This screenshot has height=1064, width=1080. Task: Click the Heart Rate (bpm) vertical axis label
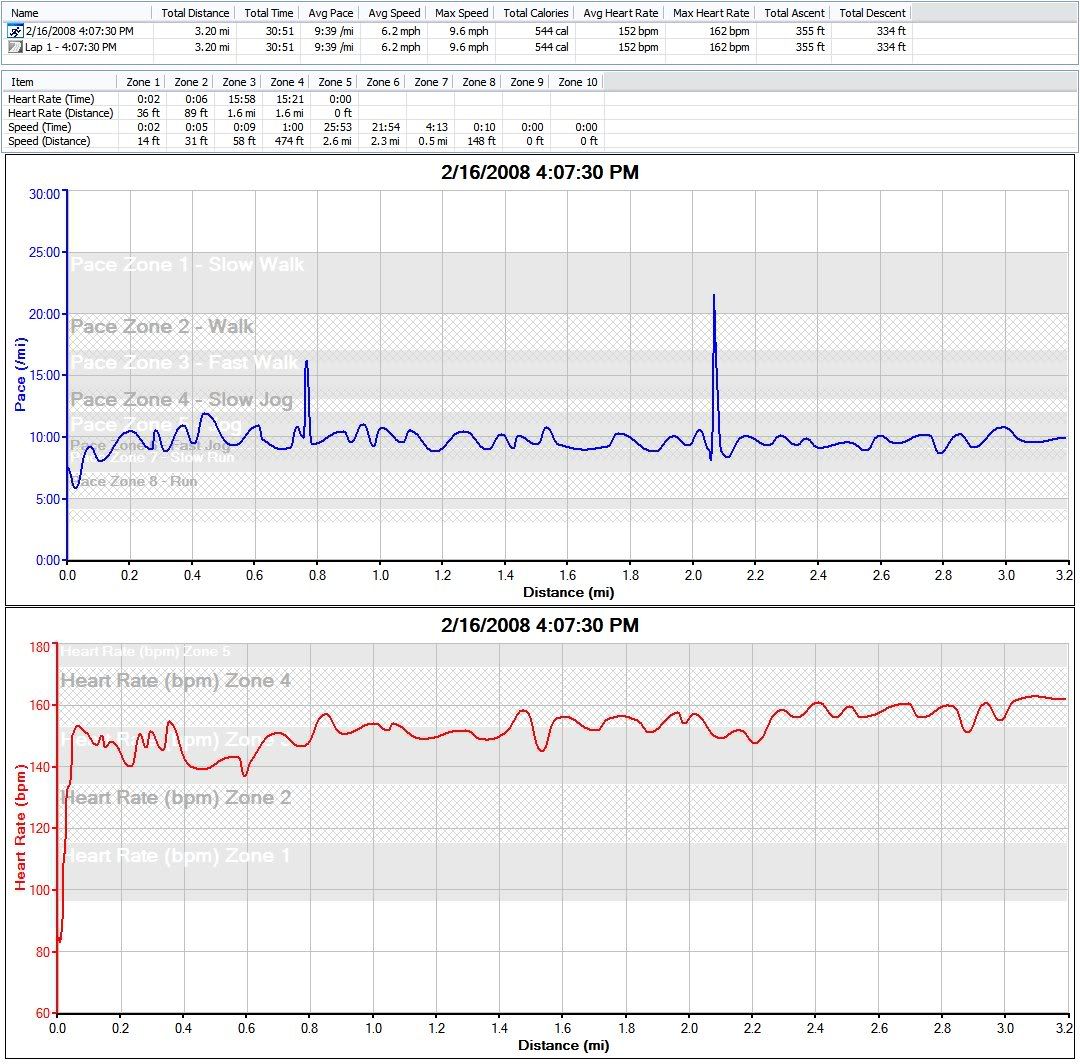coord(19,826)
